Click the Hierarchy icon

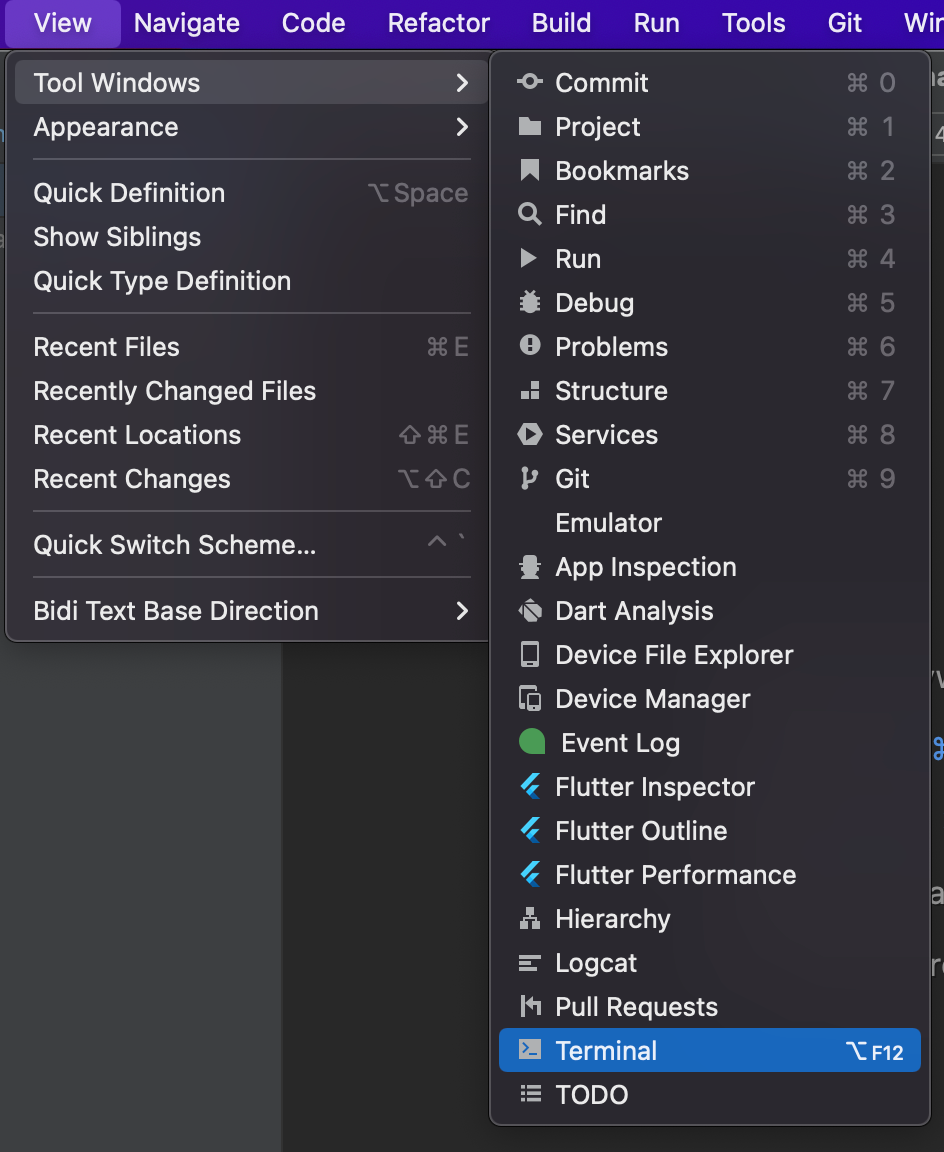[529, 919]
